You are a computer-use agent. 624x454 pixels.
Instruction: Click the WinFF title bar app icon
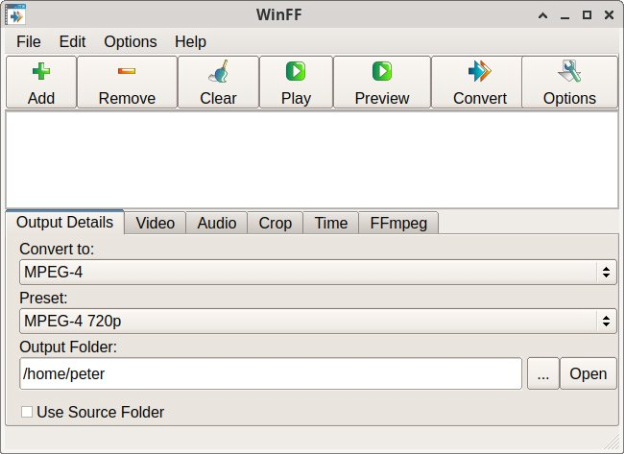15,15
